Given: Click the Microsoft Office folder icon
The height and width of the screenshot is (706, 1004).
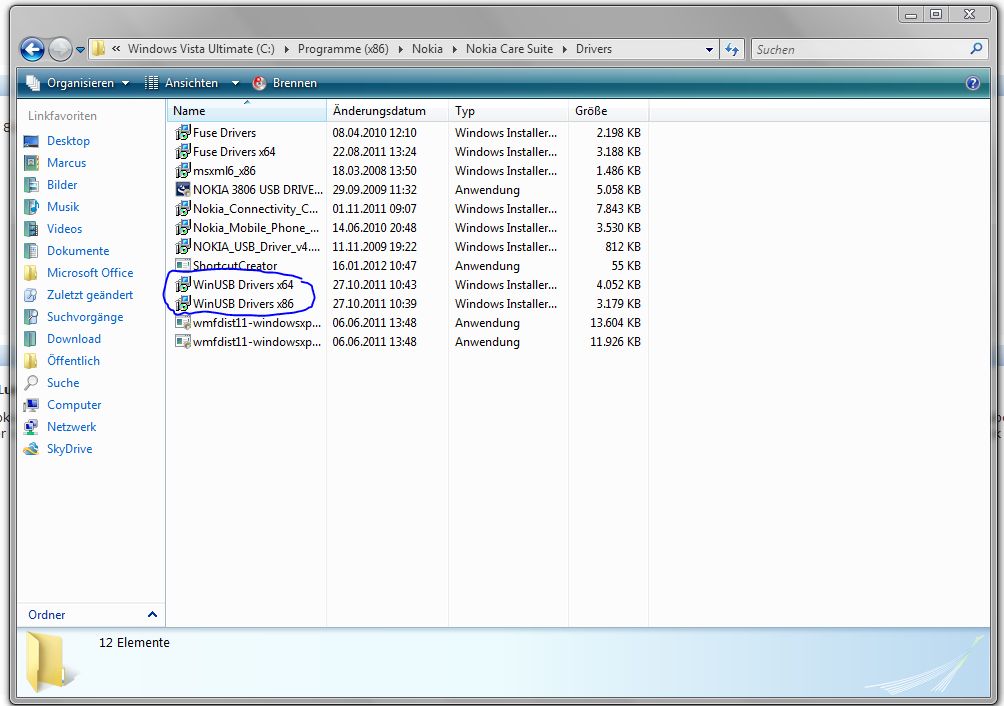Looking at the screenshot, I should point(31,273).
